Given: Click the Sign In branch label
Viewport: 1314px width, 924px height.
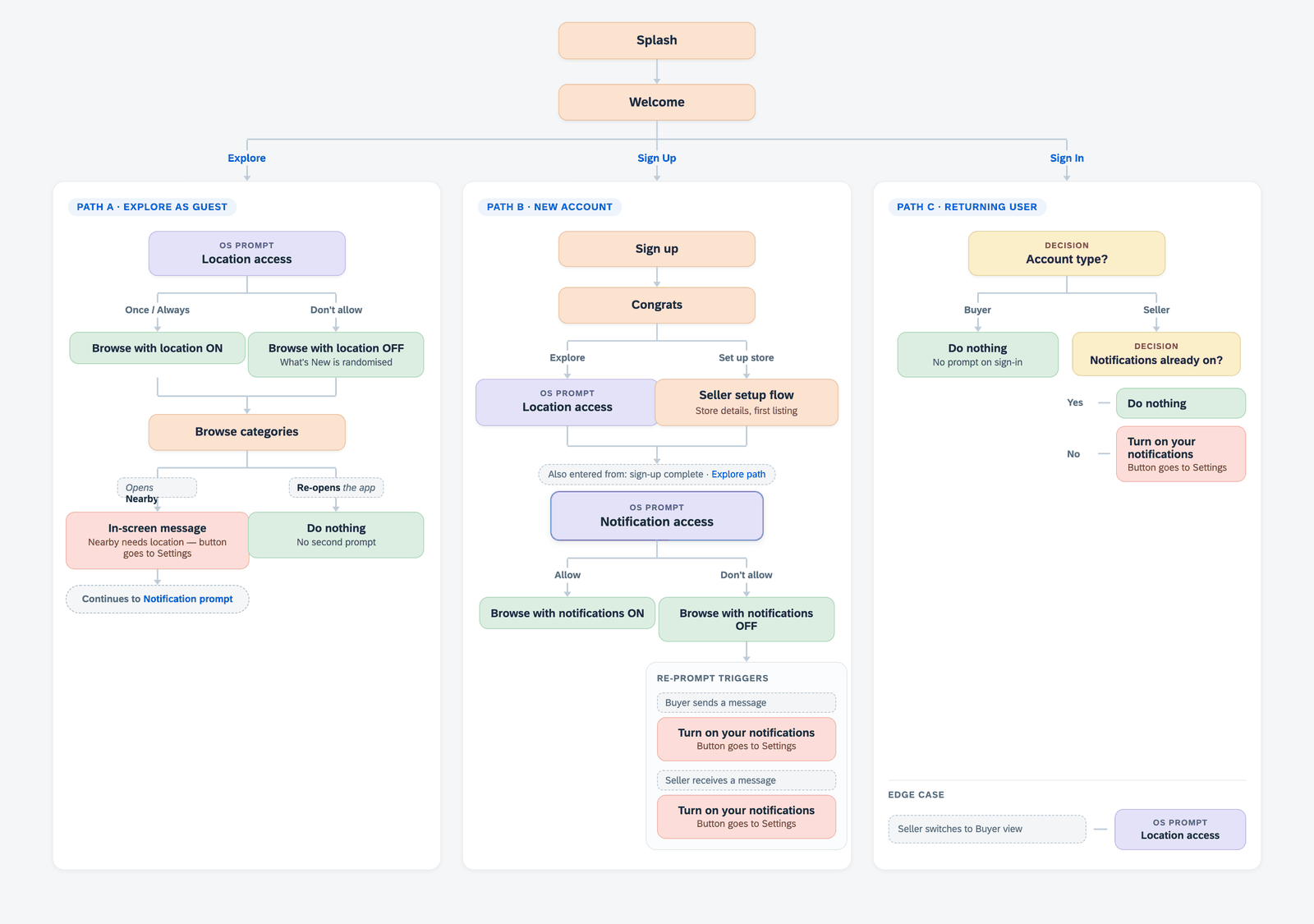Looking at the screenshot, I should 1067,158.
